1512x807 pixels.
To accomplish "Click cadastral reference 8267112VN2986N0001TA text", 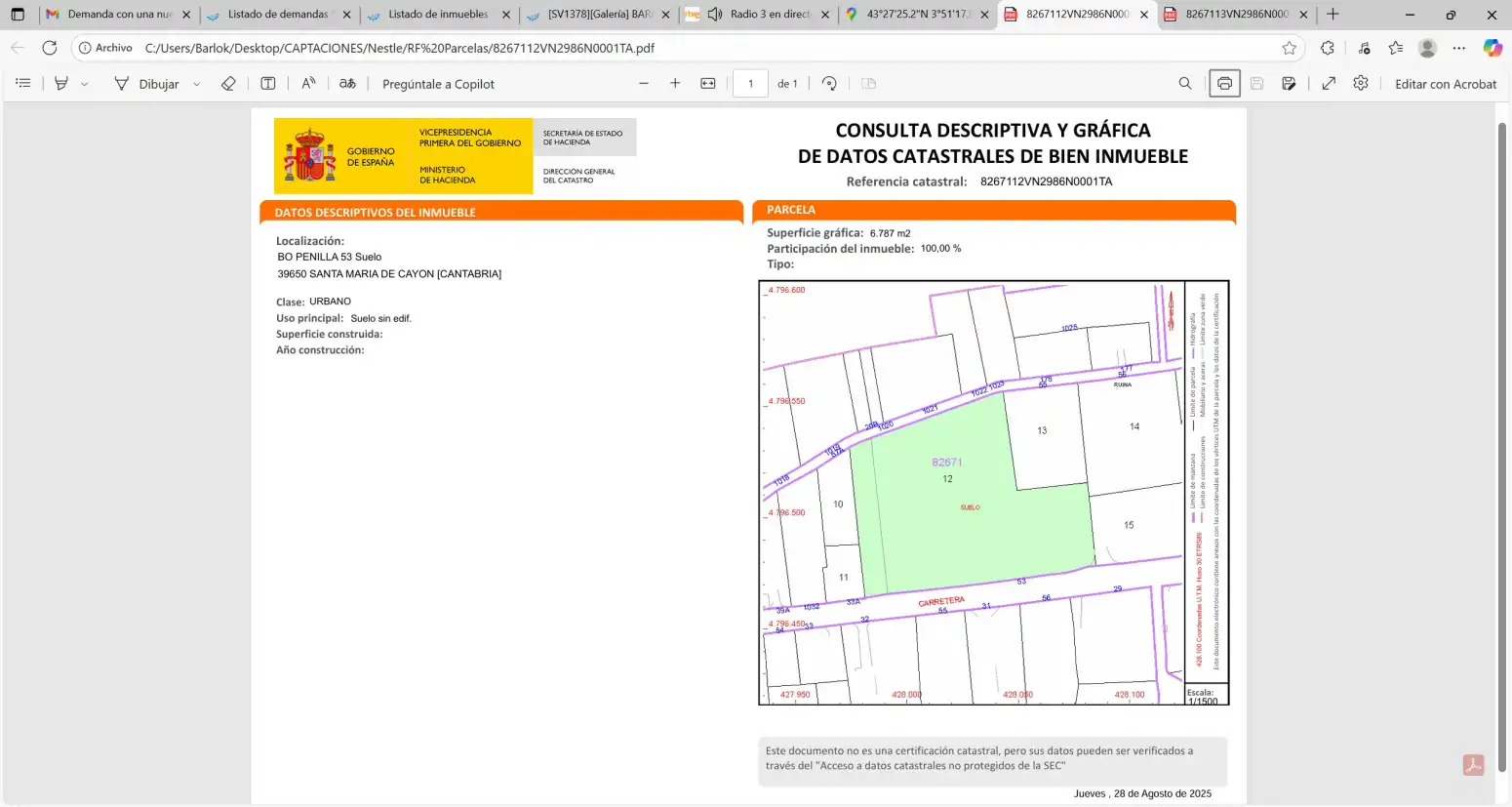I will (x=1046, y=182).
